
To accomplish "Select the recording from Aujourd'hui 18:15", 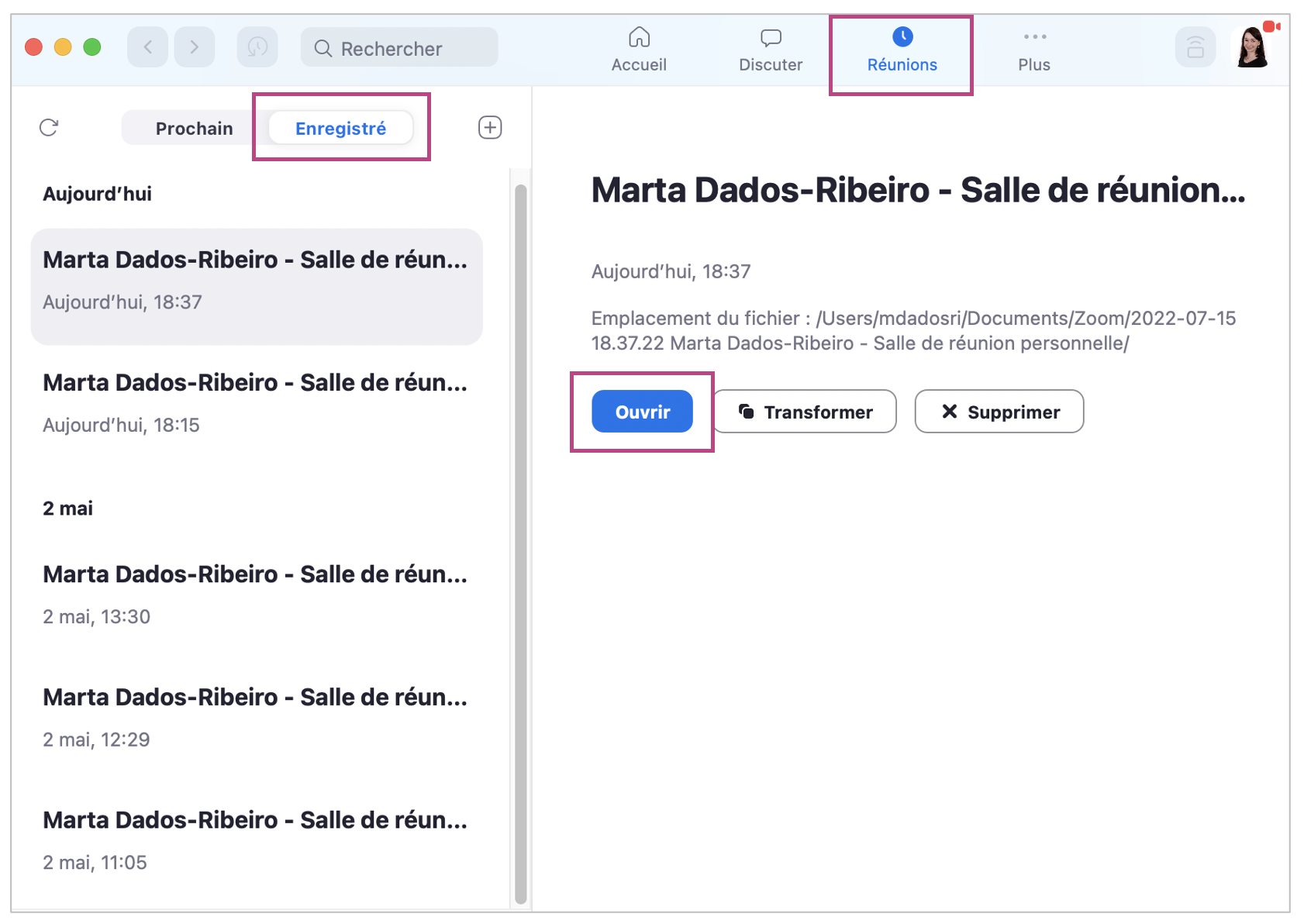I will 256,403.
